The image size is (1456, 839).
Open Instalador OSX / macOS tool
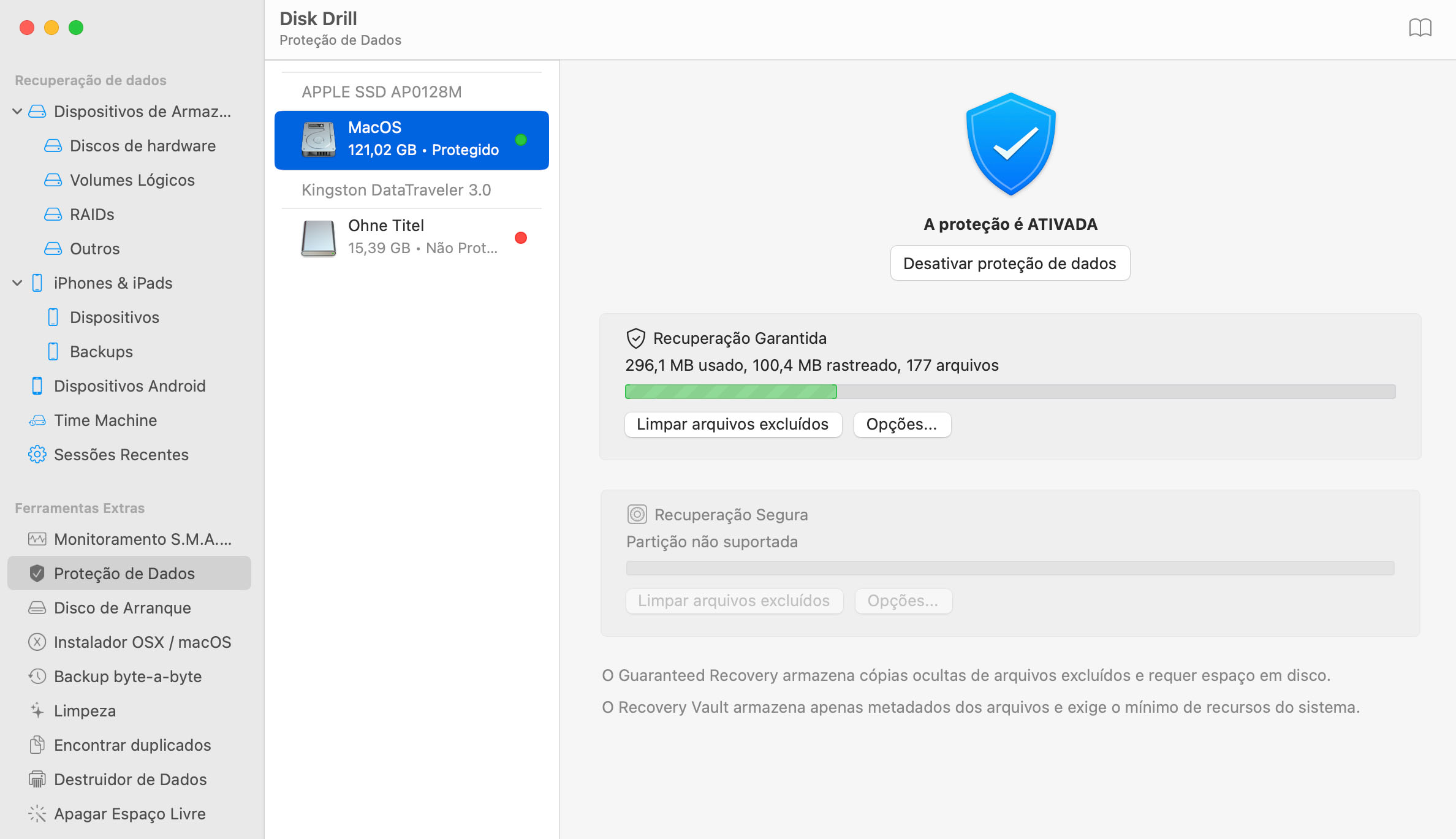pyautogui.click(x=143, y=642)
